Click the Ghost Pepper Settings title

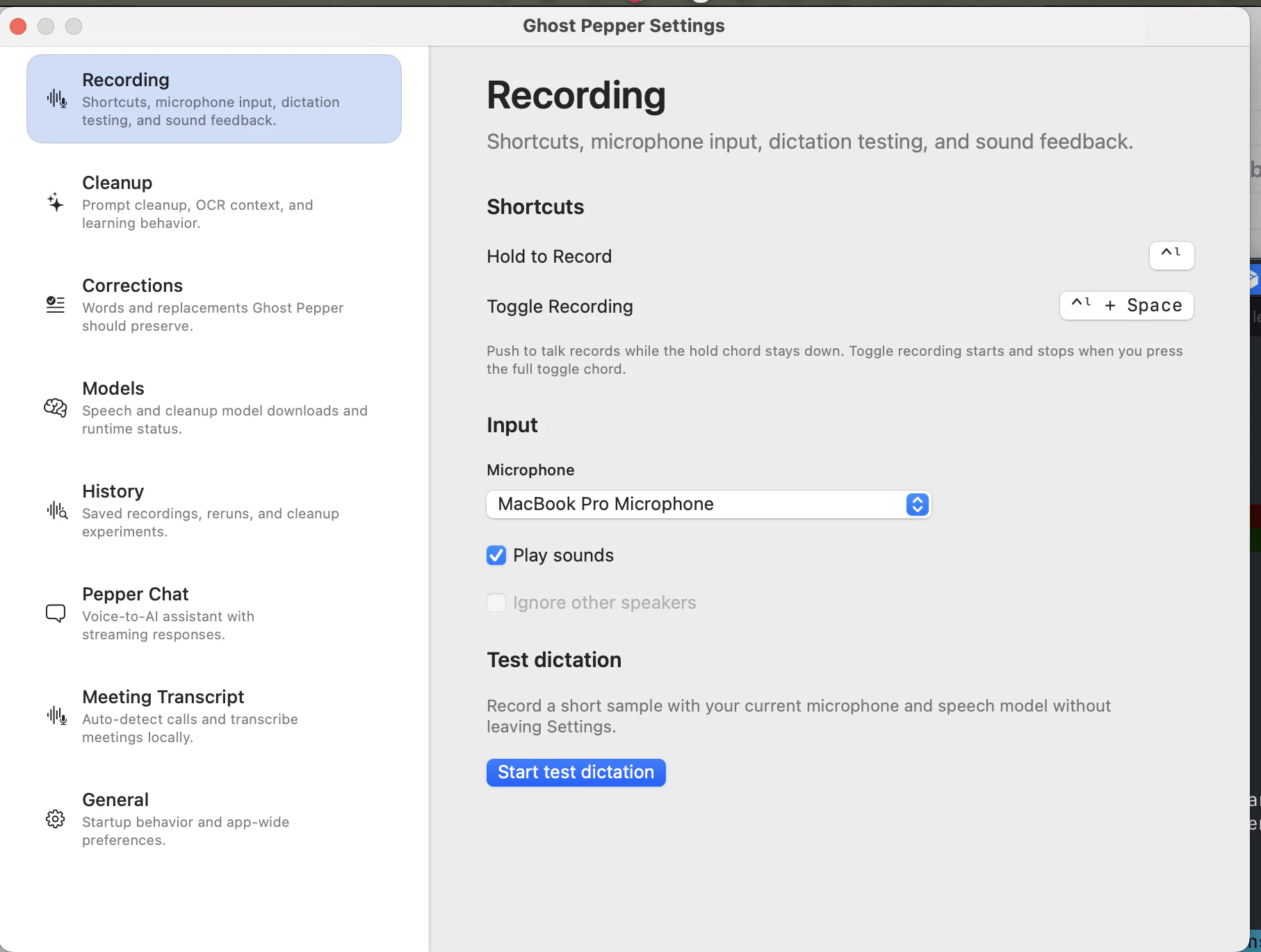coord(624,26)
